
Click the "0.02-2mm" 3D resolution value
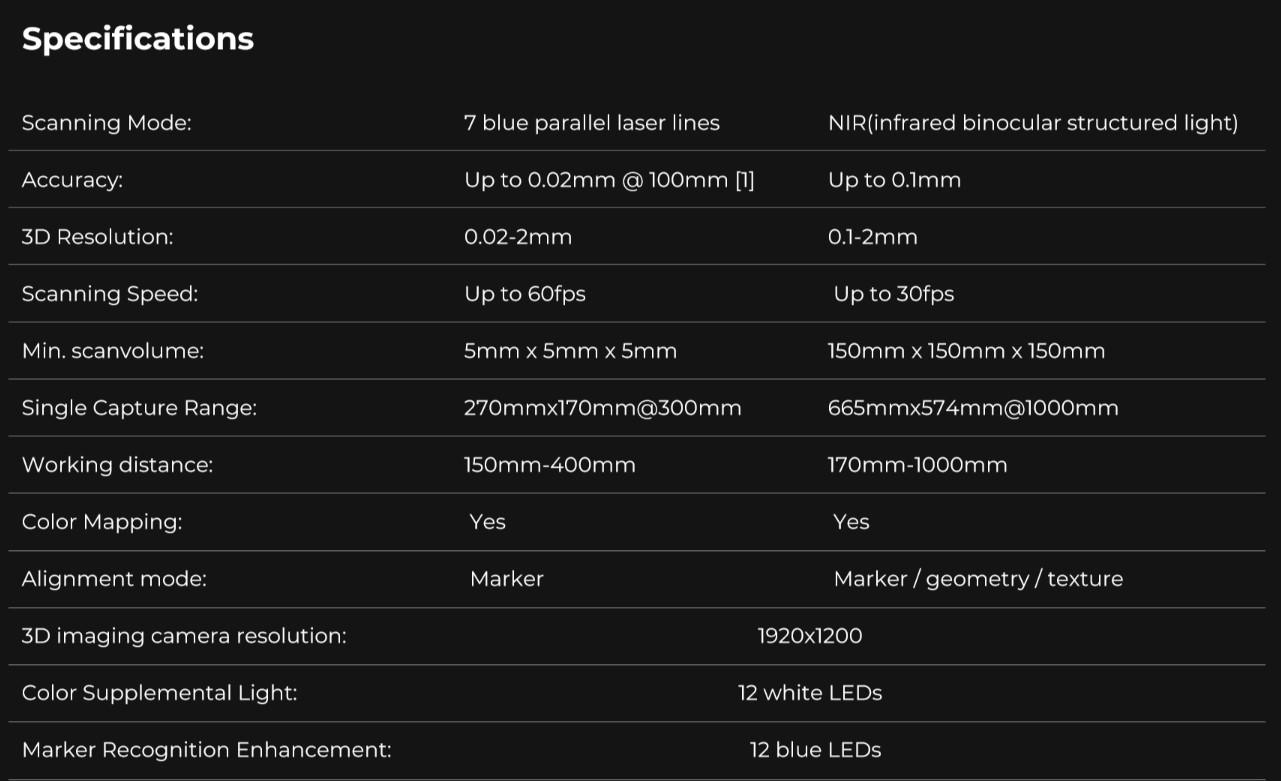click(518, 237)
